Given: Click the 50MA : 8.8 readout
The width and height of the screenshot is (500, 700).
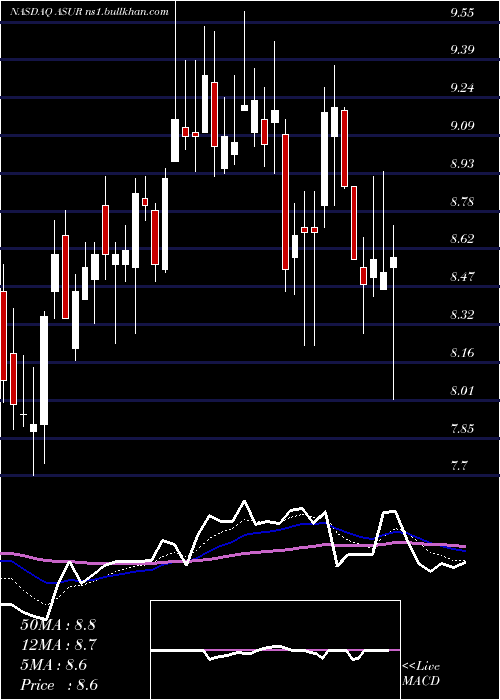Looking at the screenshot, I should (x=58, y=625).
